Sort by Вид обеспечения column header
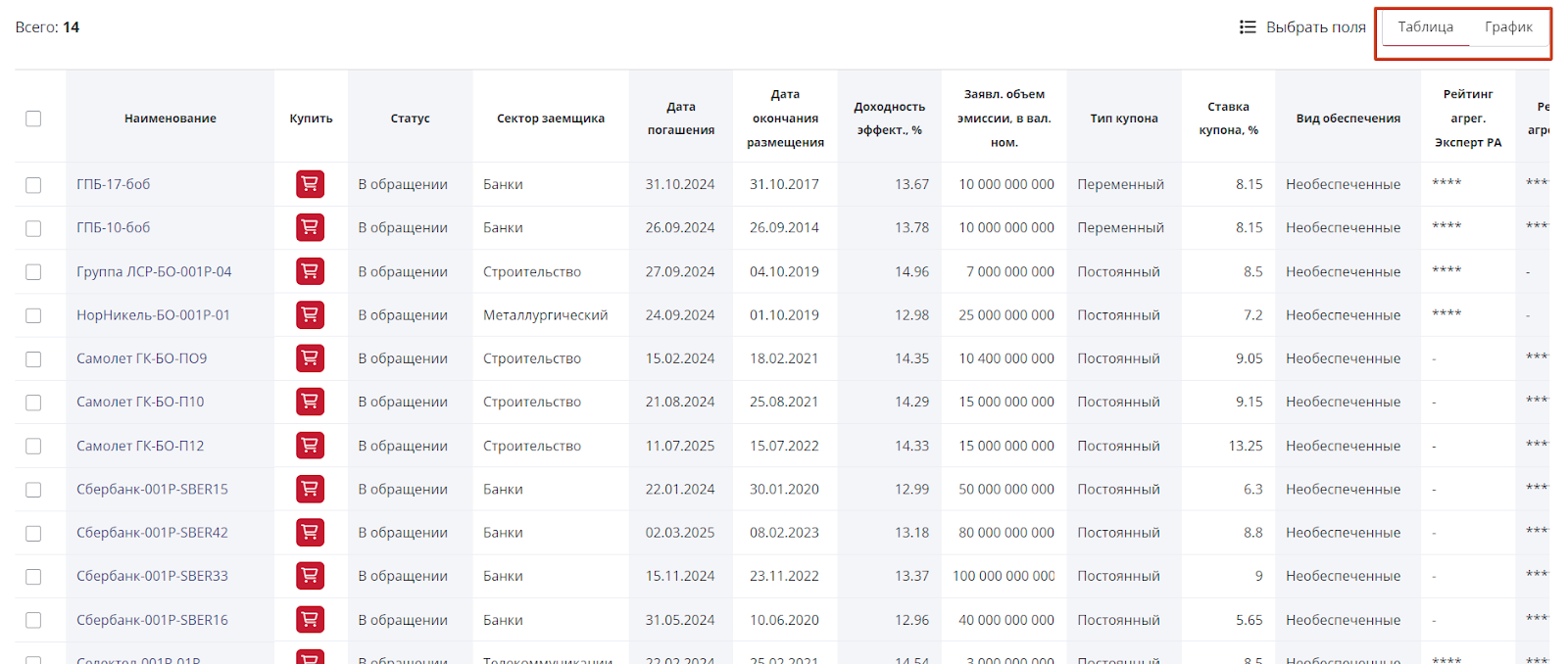This screenshot has height=664, width=1568. click(x=1348, y=119)
